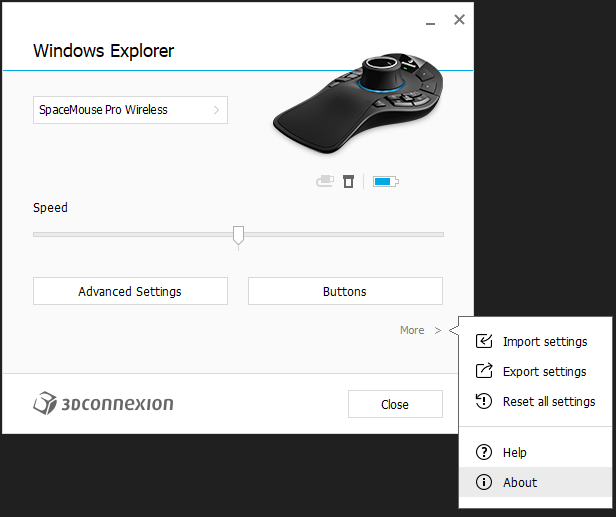Open Help from the More menu
The height and width of the screenshot is (517, 616).
535,452
